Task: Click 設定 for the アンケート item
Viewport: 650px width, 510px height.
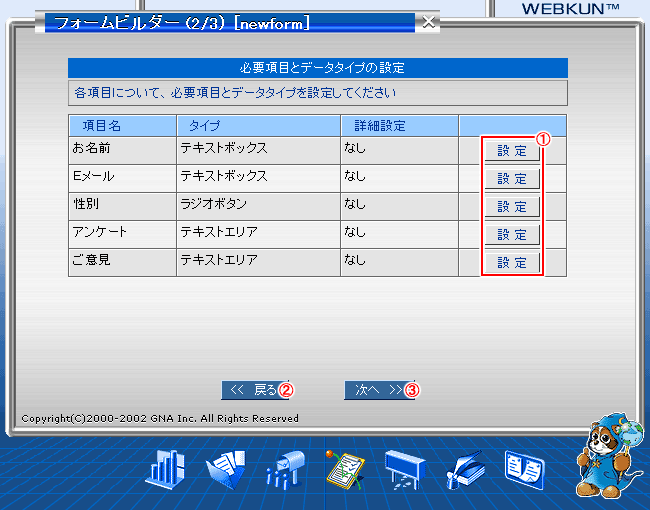Action: tap(512, 235)
